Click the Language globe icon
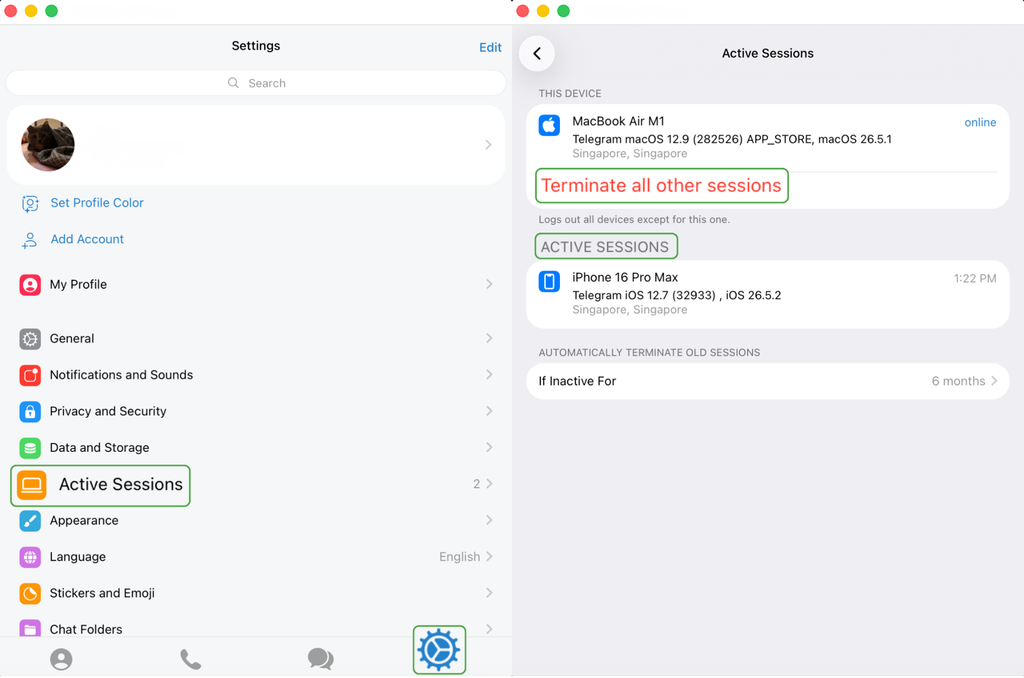 tap(30, 557)
